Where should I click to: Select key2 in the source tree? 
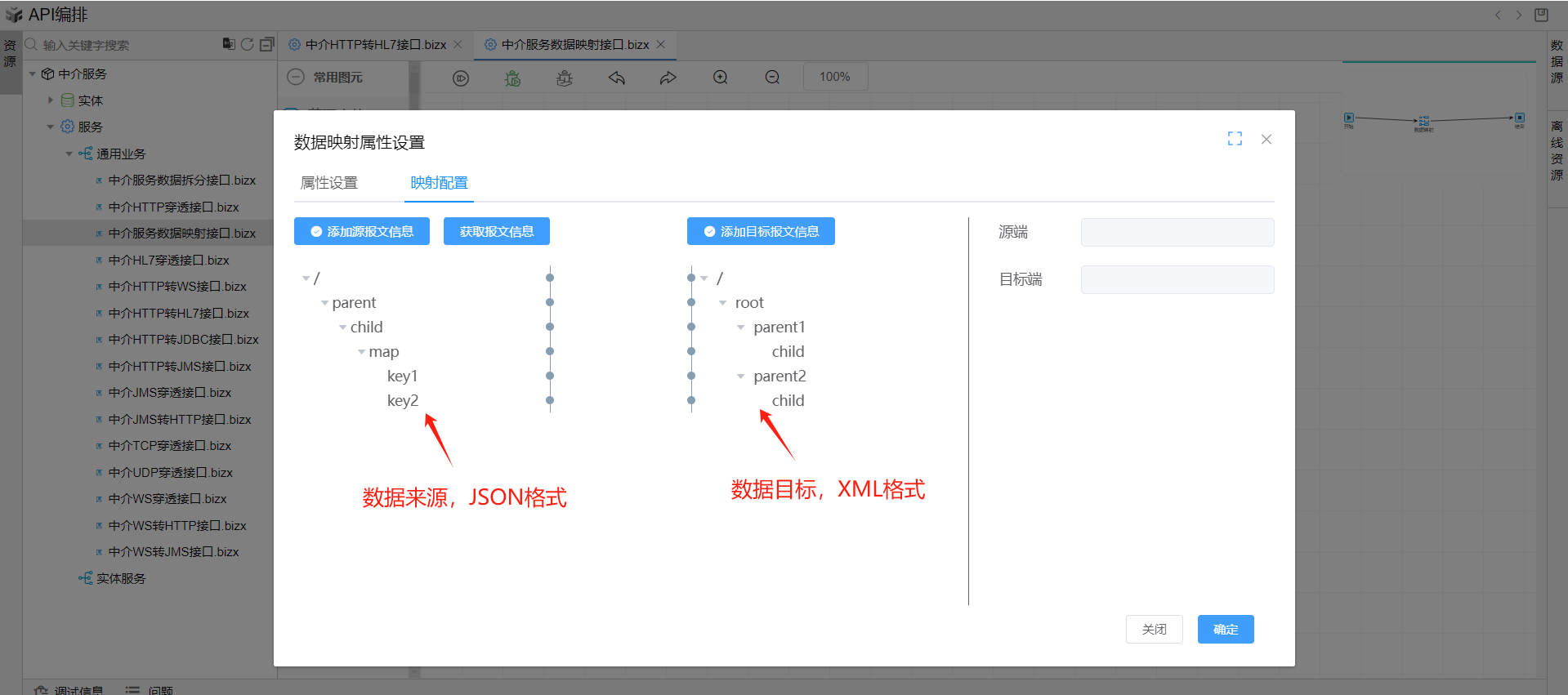403,400
